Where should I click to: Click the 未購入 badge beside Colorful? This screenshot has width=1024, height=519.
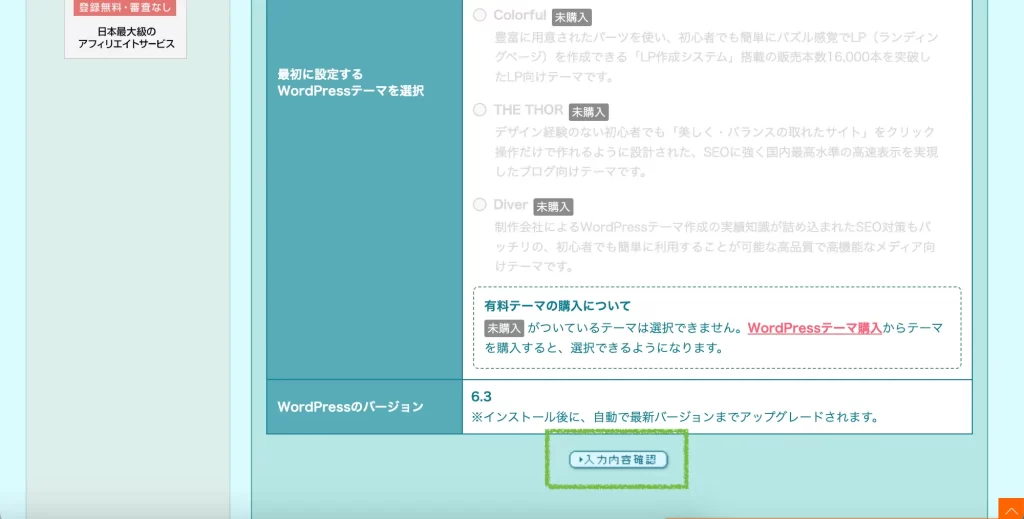tap(572, 17)
